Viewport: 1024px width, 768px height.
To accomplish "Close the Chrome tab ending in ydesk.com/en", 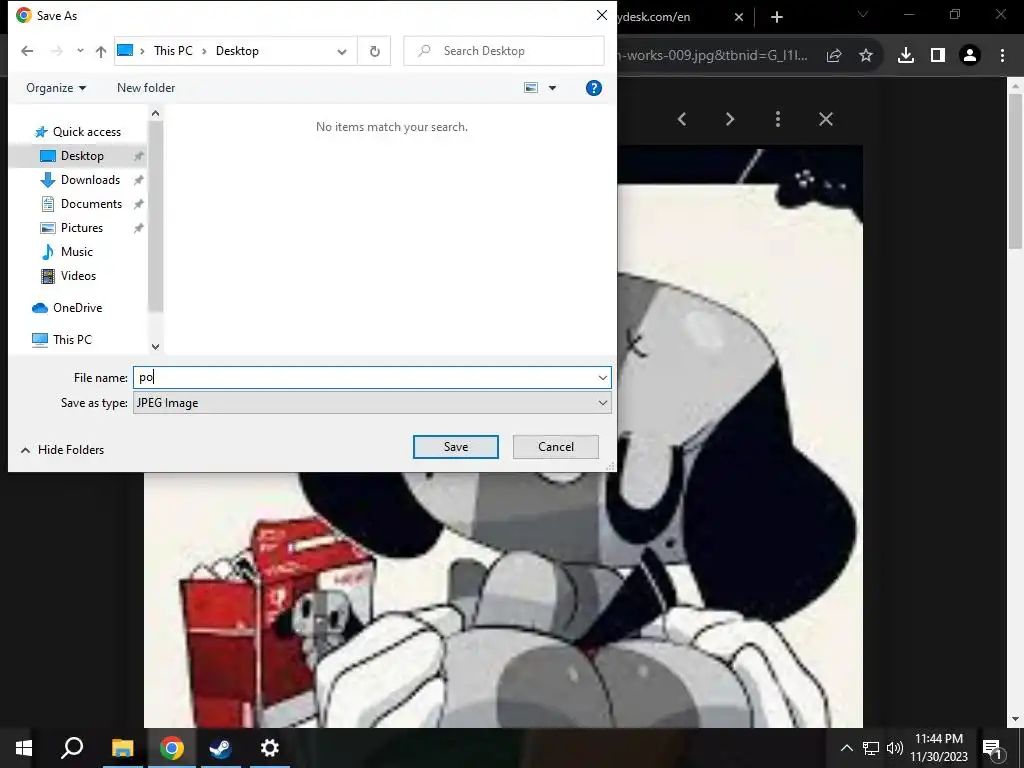I will 739,17.
